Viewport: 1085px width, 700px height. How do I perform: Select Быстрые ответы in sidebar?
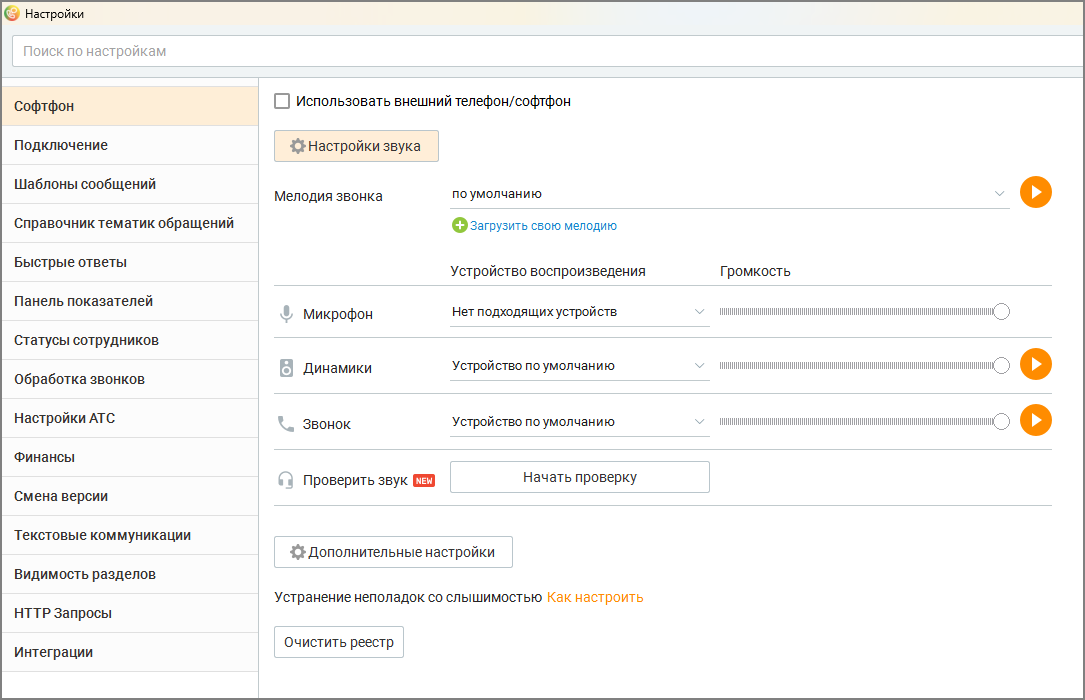[x=130, y=262]
